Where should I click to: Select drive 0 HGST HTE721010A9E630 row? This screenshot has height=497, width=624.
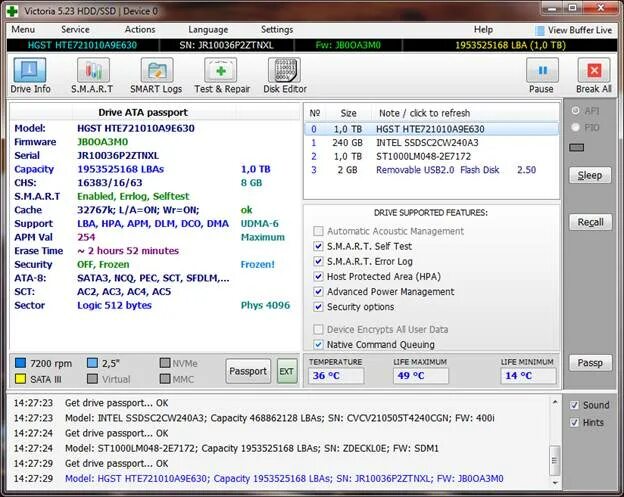click(431, 129)
